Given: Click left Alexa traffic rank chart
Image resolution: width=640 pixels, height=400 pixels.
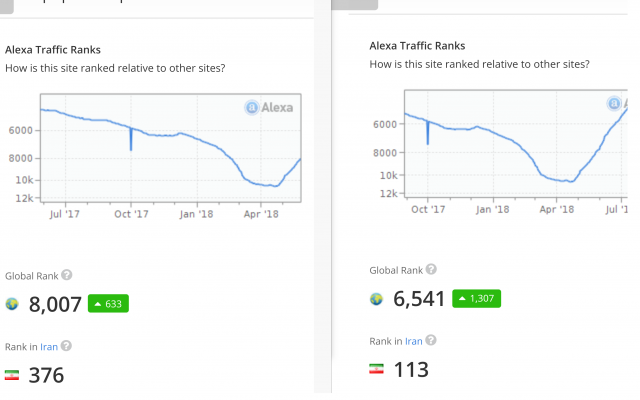Looking at the screenshot, I should [x=171, y=148].
